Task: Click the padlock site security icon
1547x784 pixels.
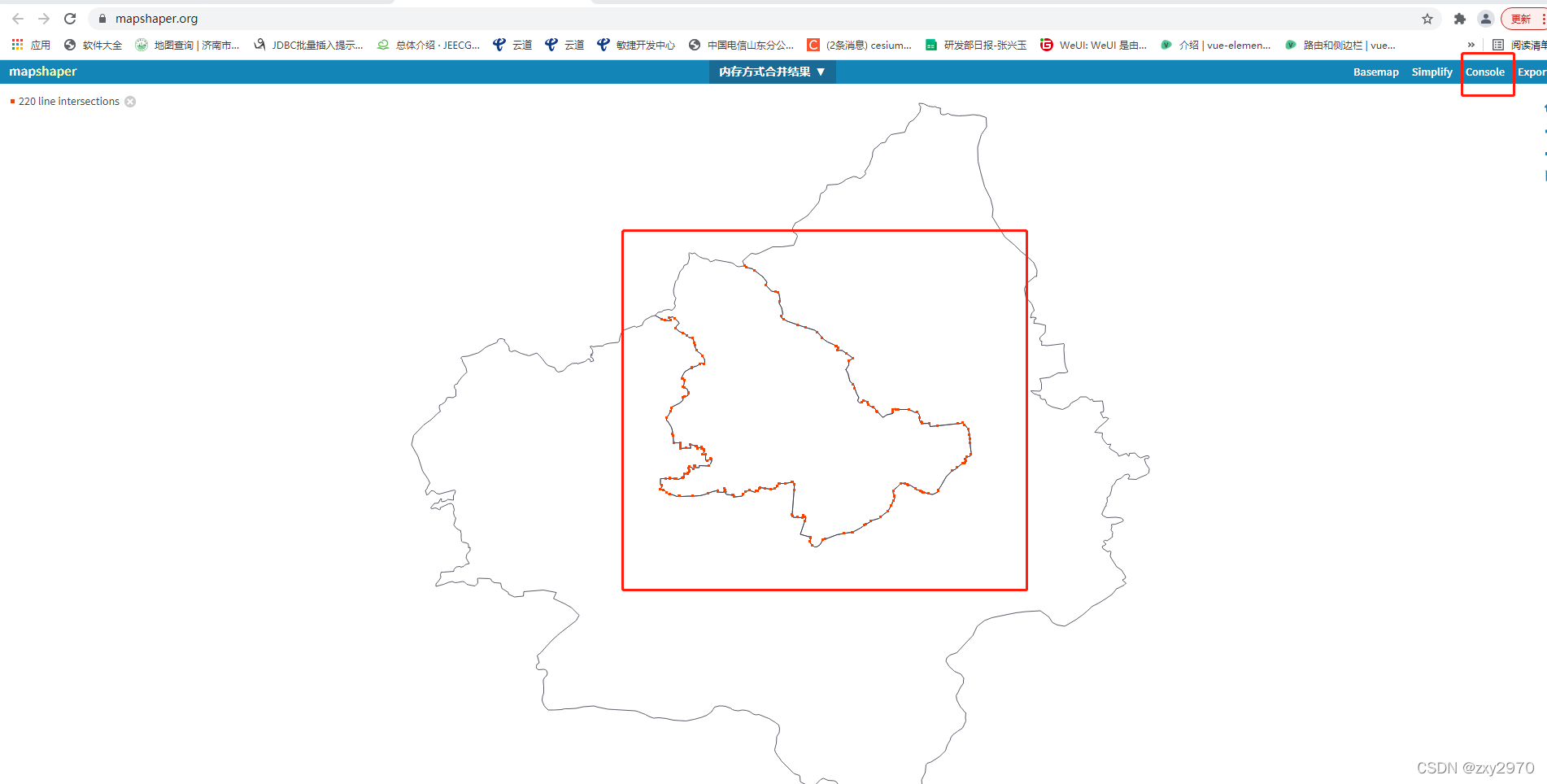Action: coord(102,18)
